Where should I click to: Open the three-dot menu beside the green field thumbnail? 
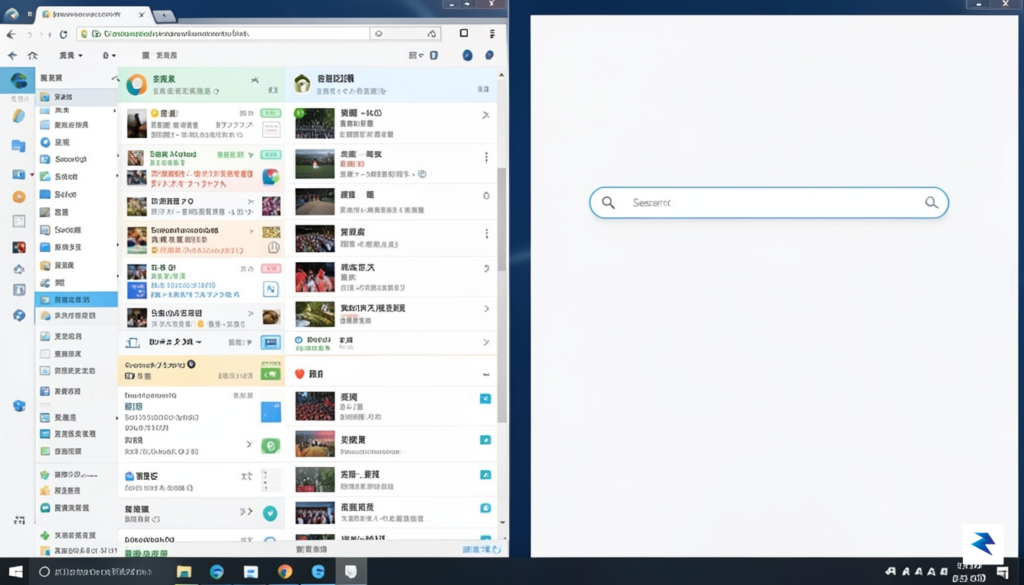point(487,157)
